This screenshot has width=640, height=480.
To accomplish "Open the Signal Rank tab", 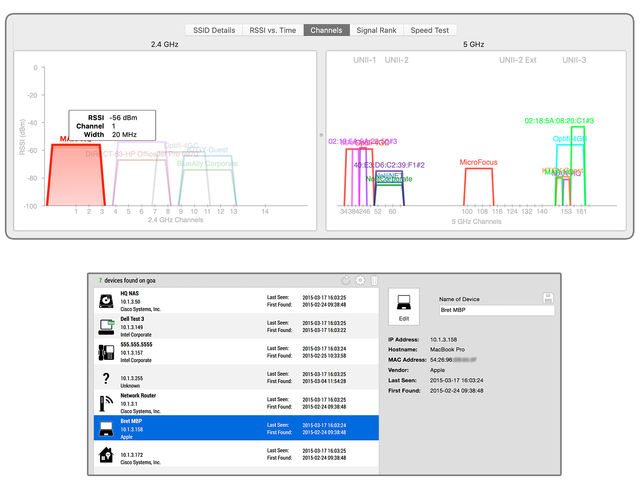I will pos(376,30).
